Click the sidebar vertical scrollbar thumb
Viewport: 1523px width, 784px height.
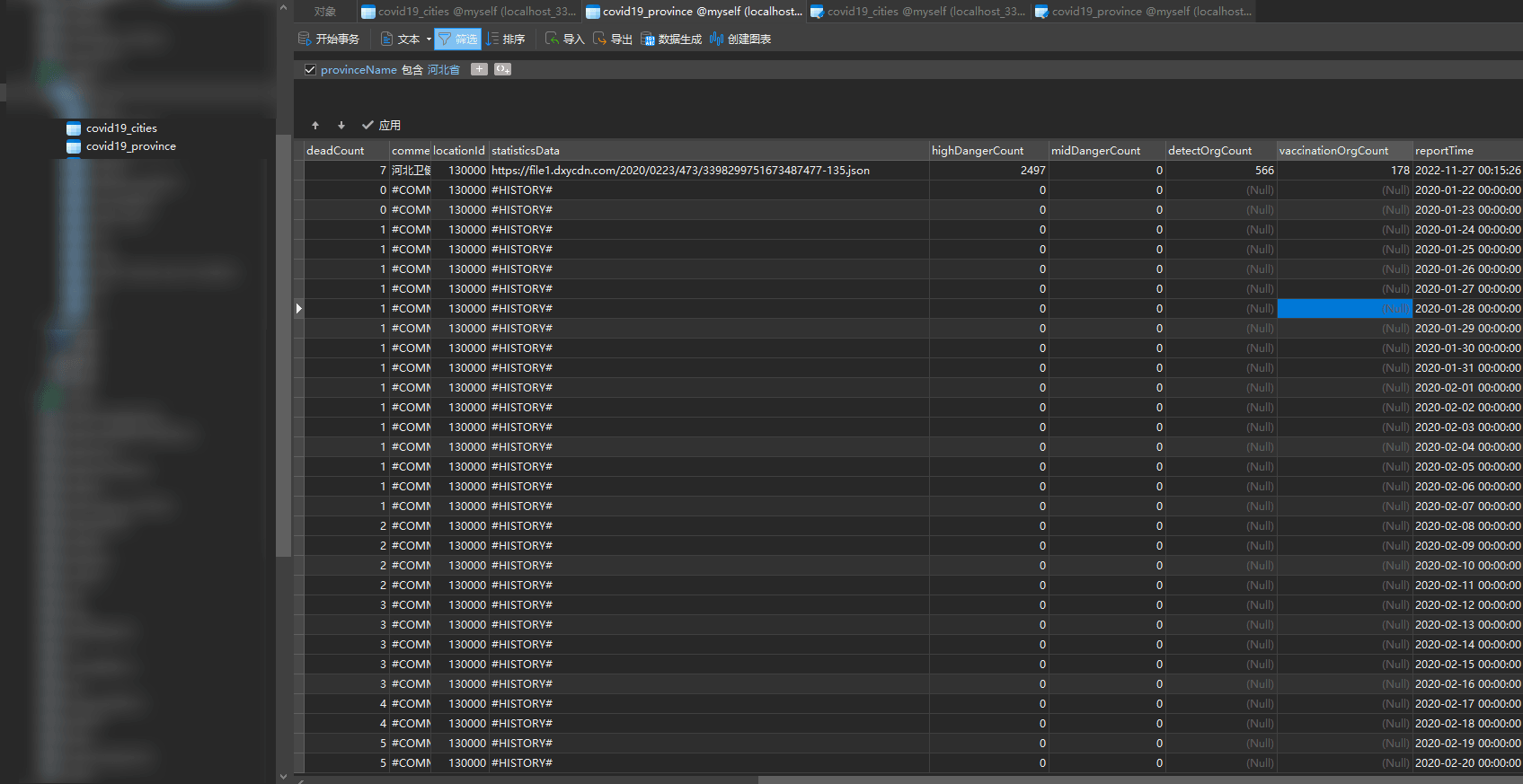click(284, 346)
